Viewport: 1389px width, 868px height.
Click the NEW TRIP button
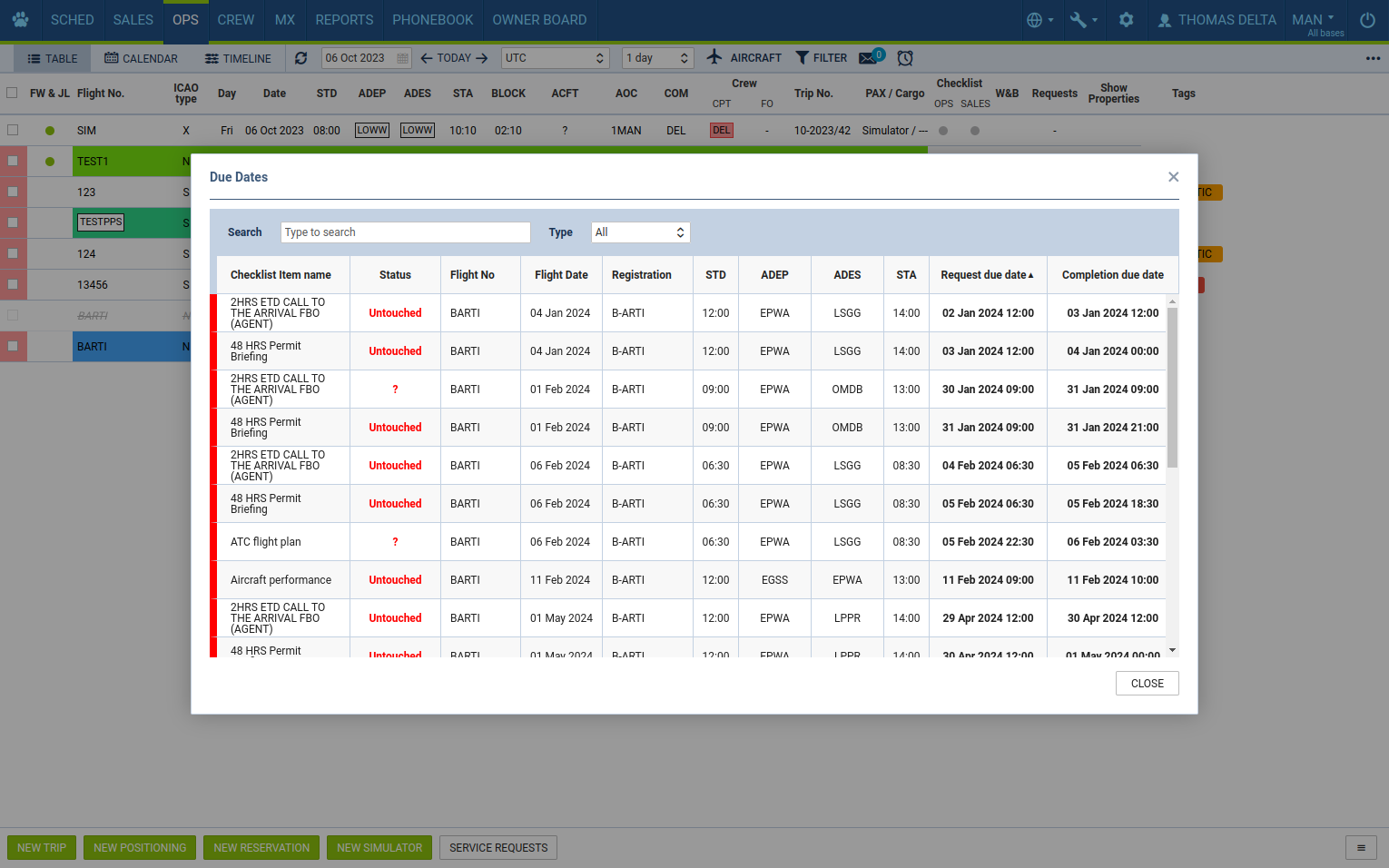pyautogui.click(x=42, y=848)
